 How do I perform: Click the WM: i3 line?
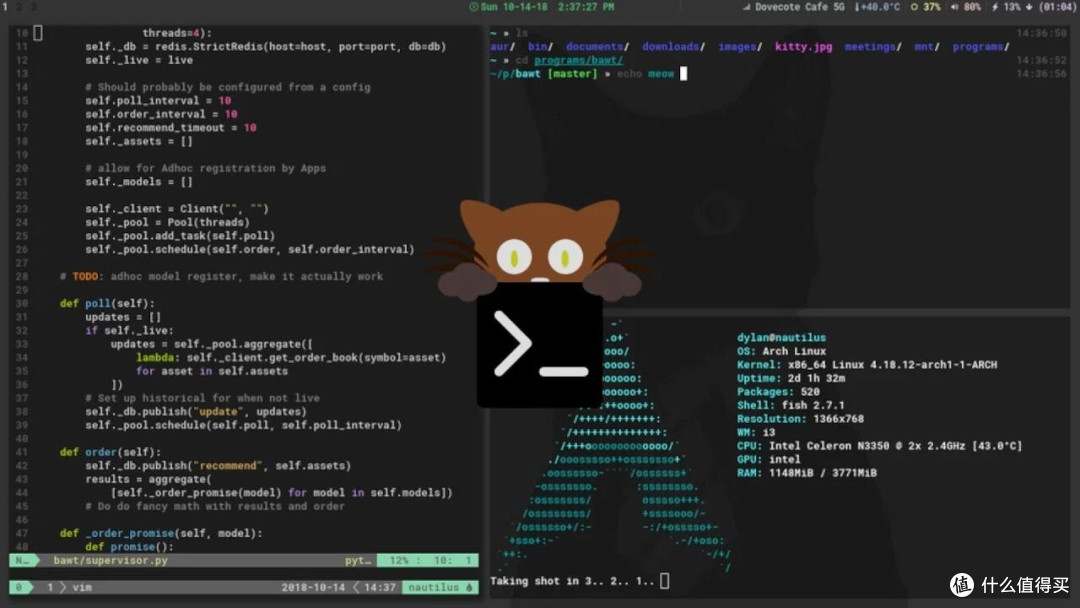(x=756, y=432)
